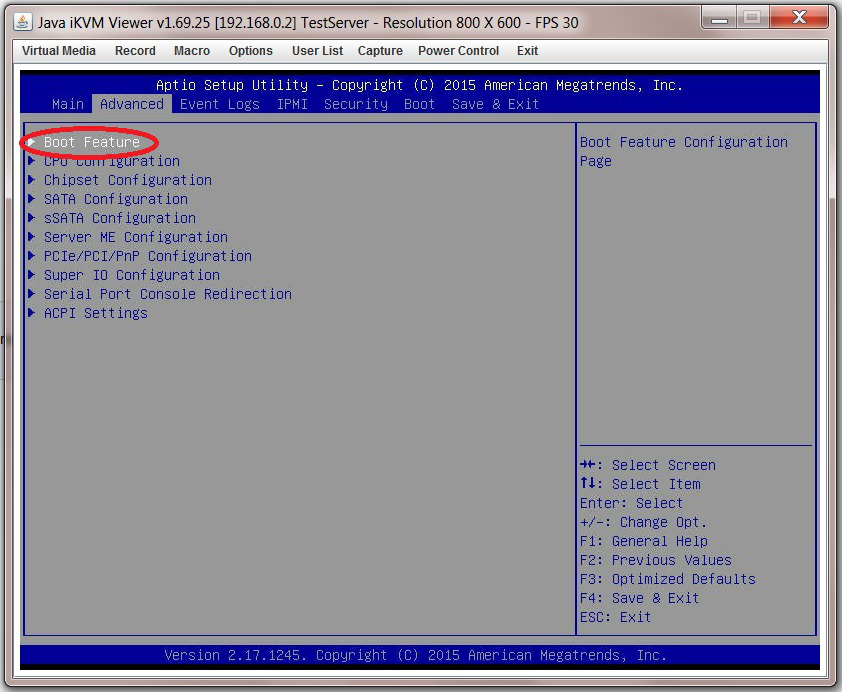
Task: Maximize the iKVM Viewer window
Action: pyautogui.click(x=753, y=17)
